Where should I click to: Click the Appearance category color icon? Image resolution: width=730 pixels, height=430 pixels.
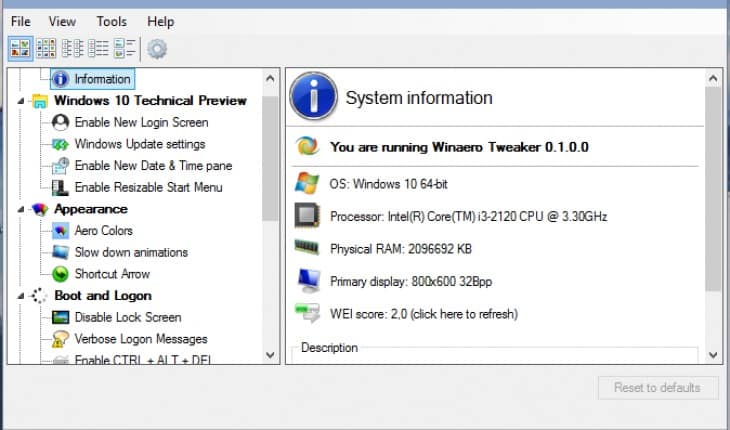pos(40,209)
